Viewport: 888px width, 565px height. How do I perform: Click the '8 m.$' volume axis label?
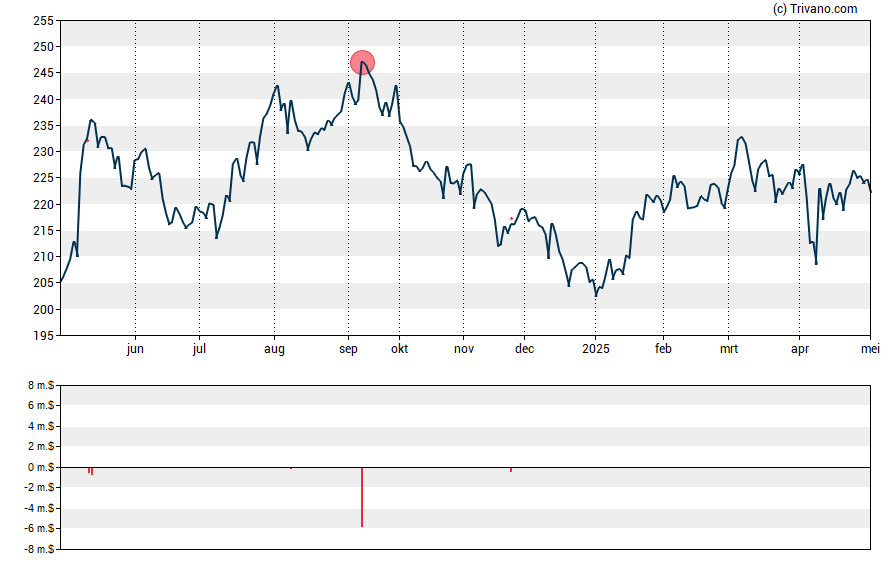(41, 385)
